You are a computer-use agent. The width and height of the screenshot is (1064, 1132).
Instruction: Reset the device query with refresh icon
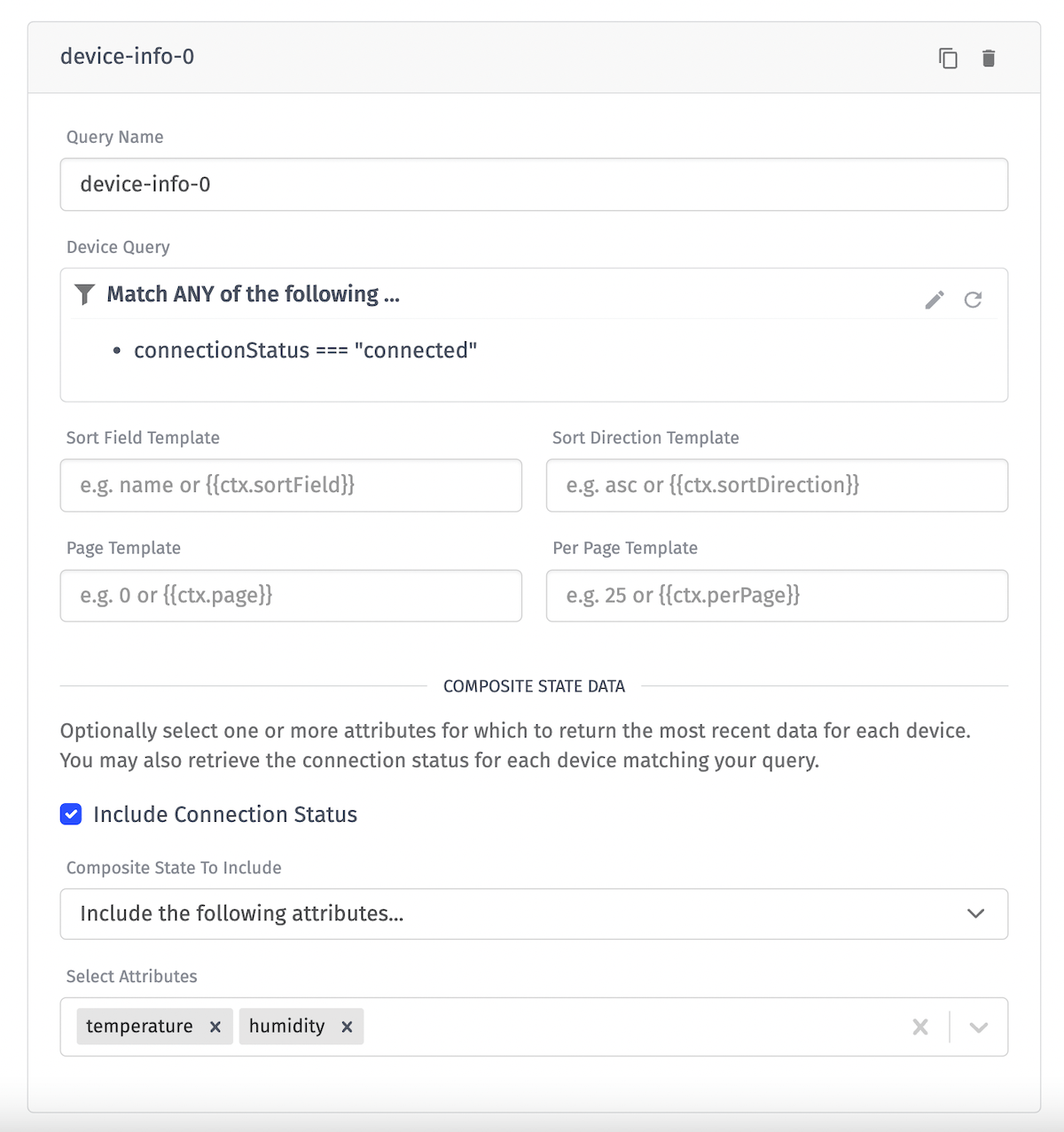[x=974, y=300]
